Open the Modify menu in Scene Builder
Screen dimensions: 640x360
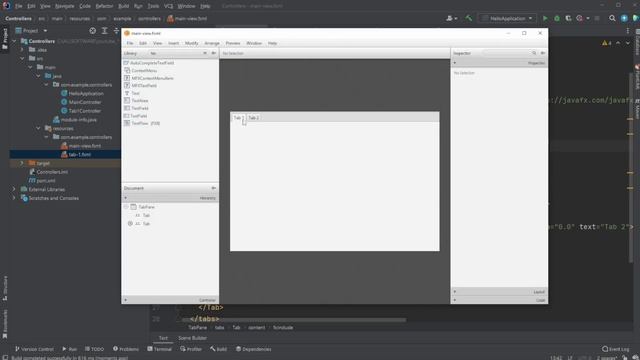coord(191,43)
